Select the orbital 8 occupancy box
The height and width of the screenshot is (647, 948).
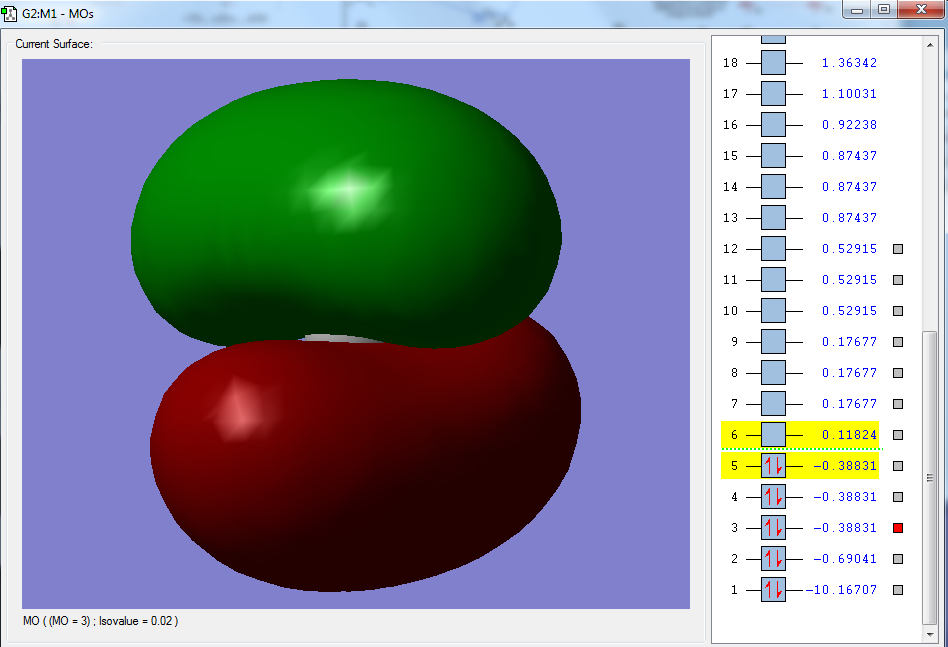coord(773,372)
